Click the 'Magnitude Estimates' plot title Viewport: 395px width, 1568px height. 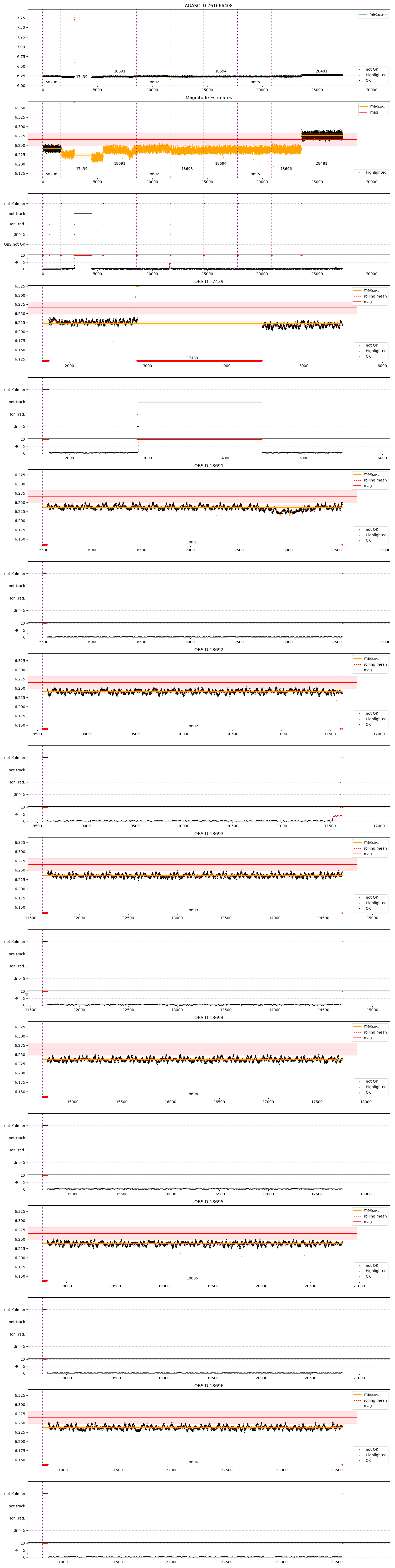coord(209,98)
